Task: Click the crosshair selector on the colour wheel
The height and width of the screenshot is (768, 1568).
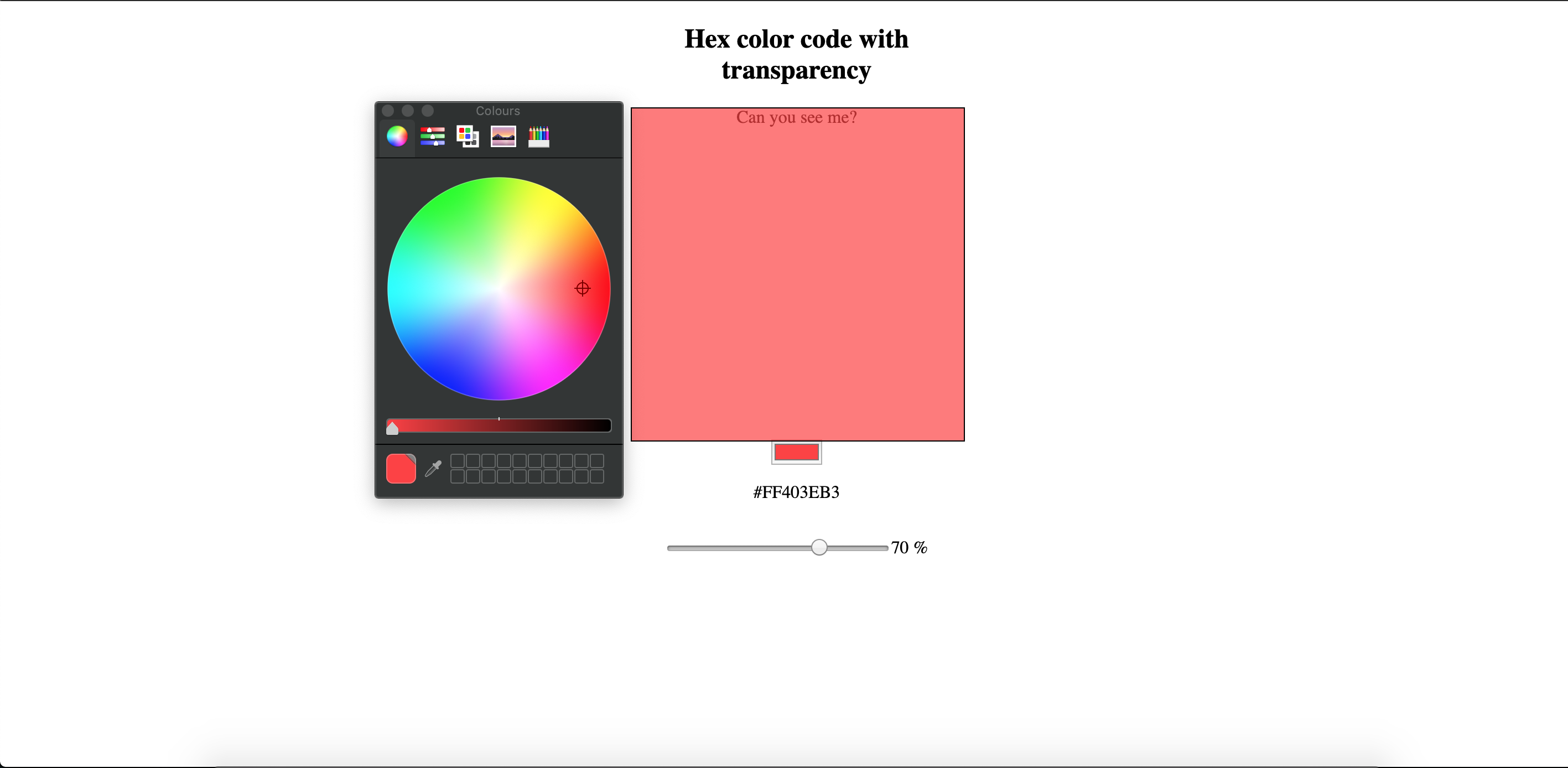Action: point(582,288)
